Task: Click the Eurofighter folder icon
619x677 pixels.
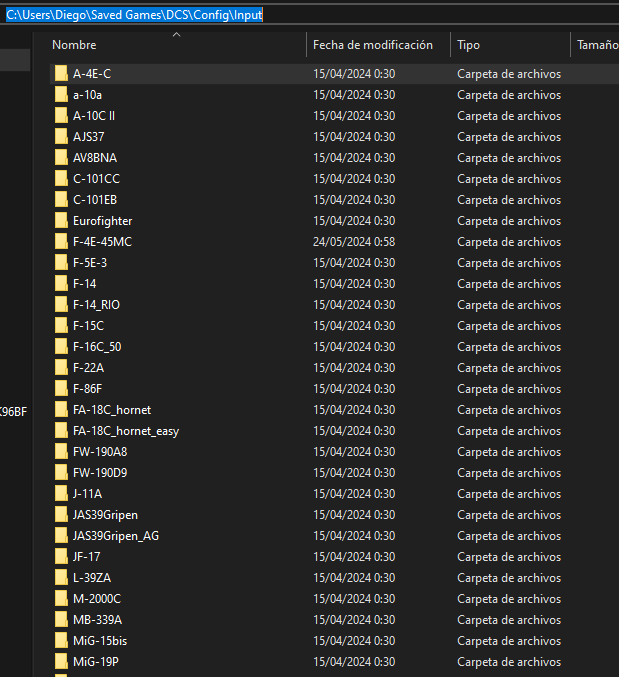Action: coord(61,221)
